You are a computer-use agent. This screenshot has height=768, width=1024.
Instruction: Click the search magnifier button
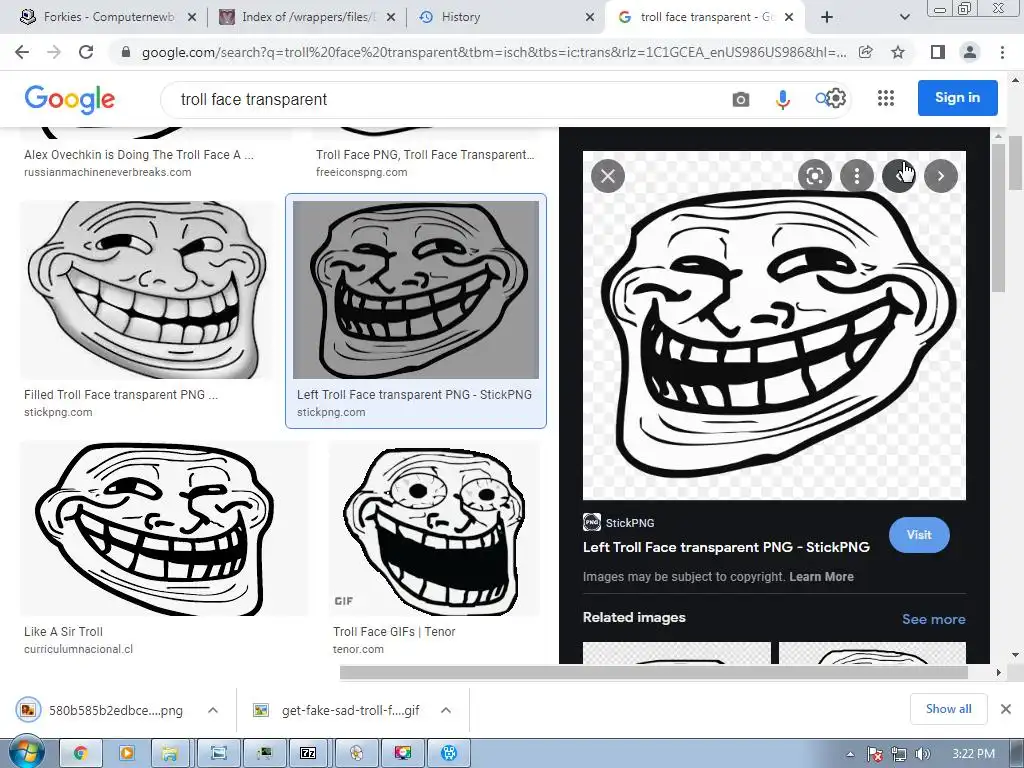click(x=822, y=99)
